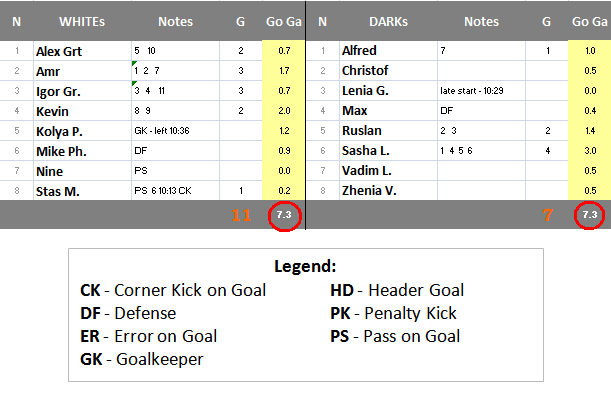Select Kevin's yellow Go Ga cell 2.0

point(283,110)
